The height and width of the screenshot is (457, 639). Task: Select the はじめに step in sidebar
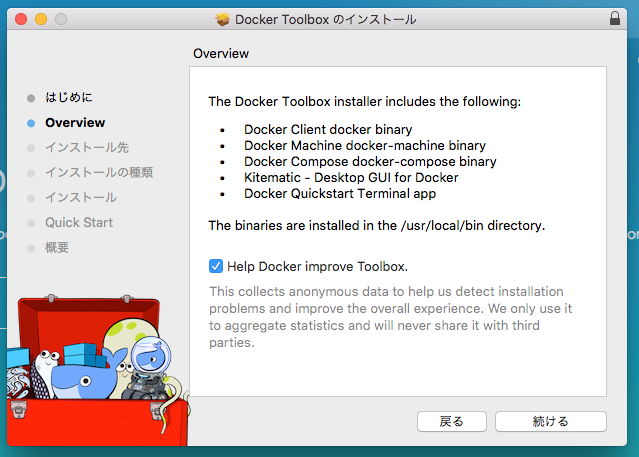(x=70, y=98)
